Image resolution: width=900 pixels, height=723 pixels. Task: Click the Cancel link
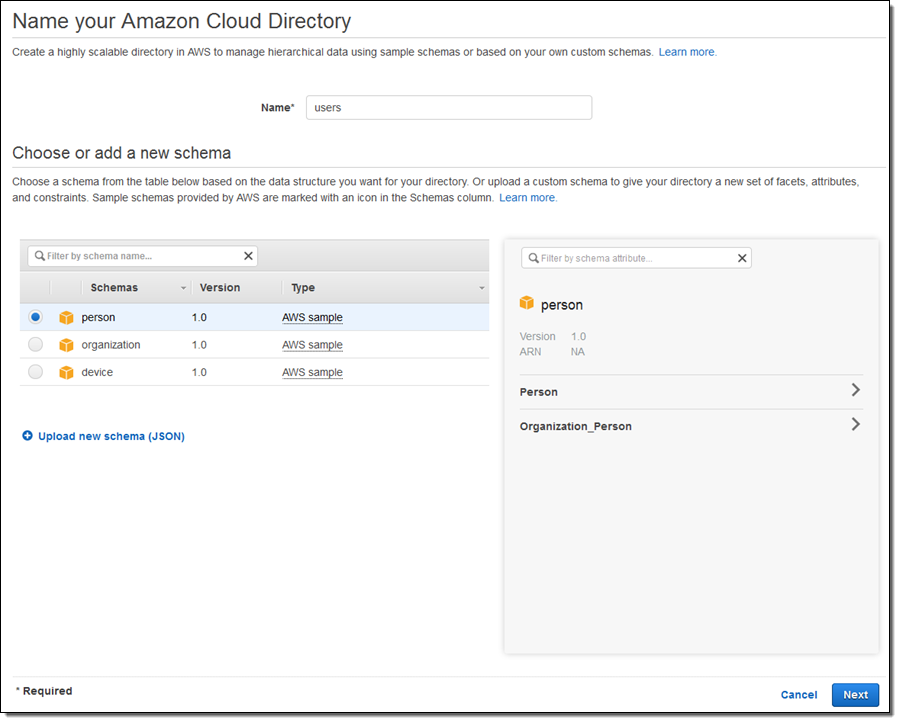(799, 695)
